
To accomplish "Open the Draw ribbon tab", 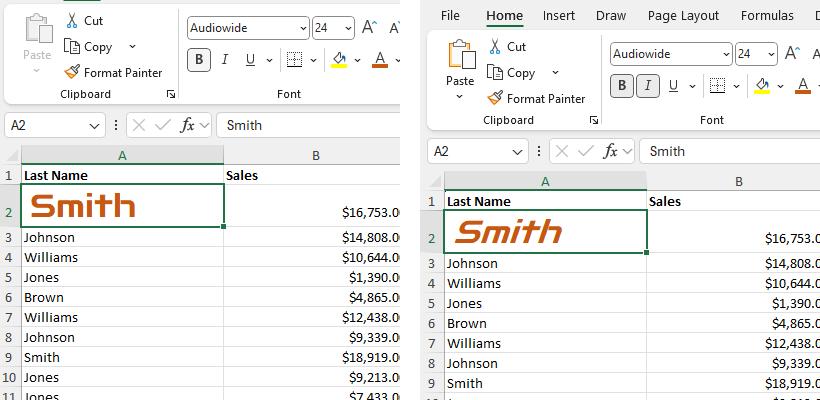I will coord(611,15).
